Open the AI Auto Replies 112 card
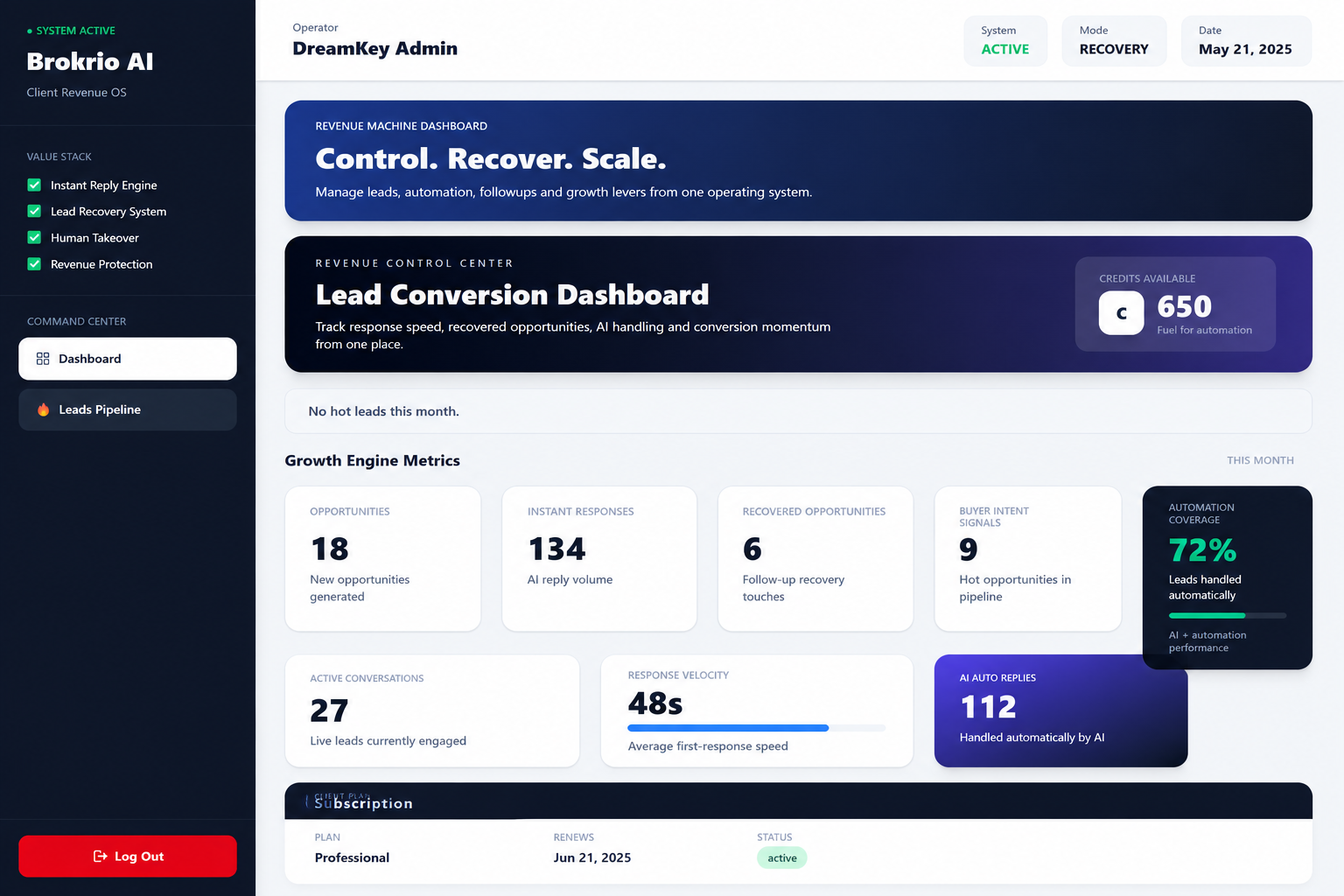Image resolution: width=1344 pixels, height=896 pixels. [1060, 711]
